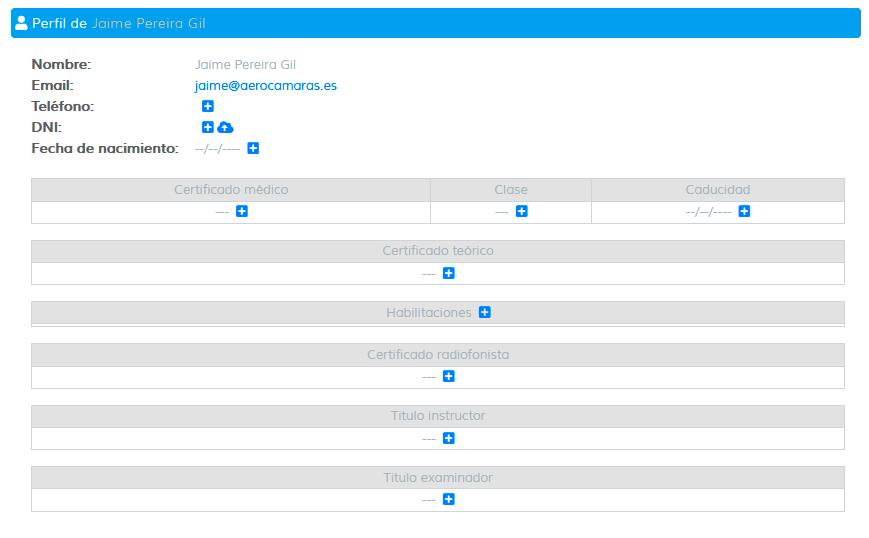Click Jaime Pereira Gil name in header
The image size is (869, 538).
click(x=148, y=23)
